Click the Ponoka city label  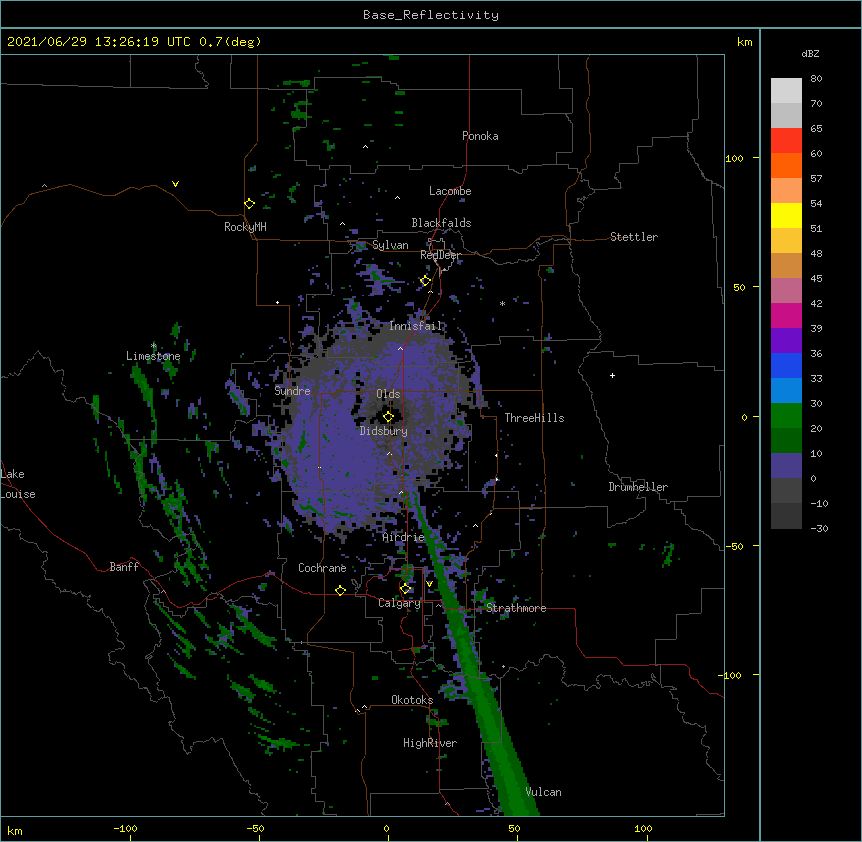(480, 136)
